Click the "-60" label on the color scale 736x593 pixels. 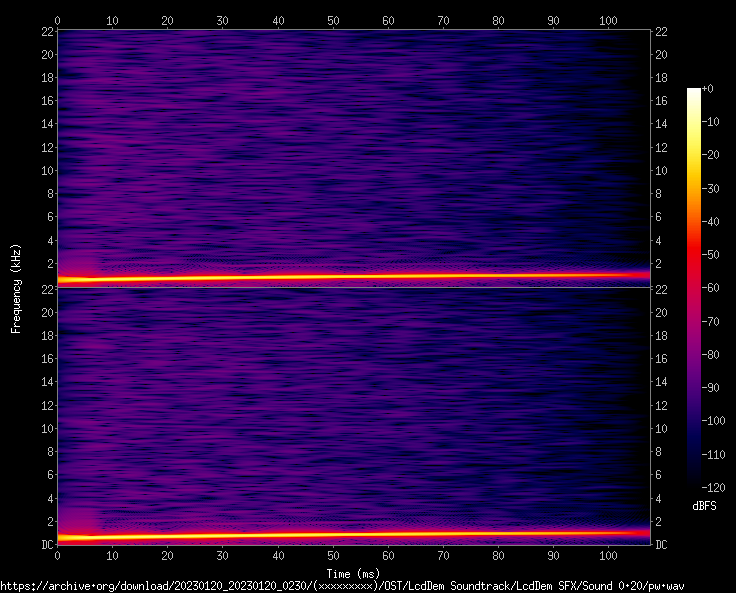pos(708,288)
